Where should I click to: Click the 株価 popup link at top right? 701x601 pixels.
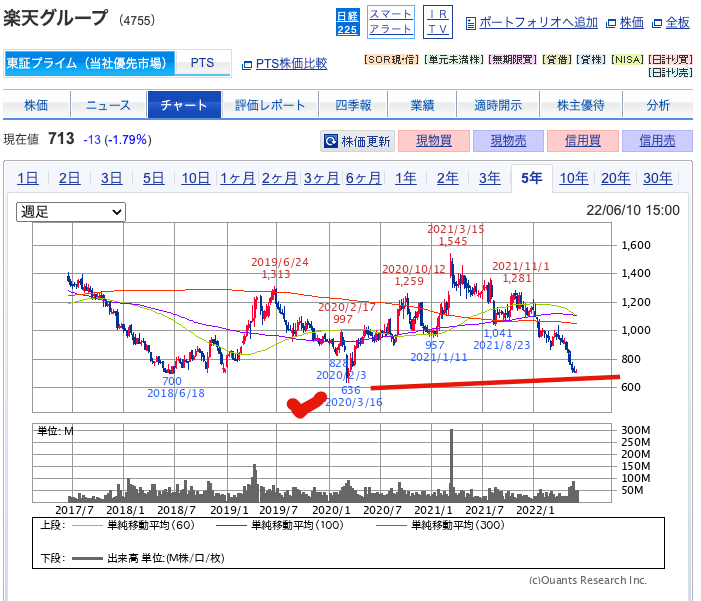point(632,22)
